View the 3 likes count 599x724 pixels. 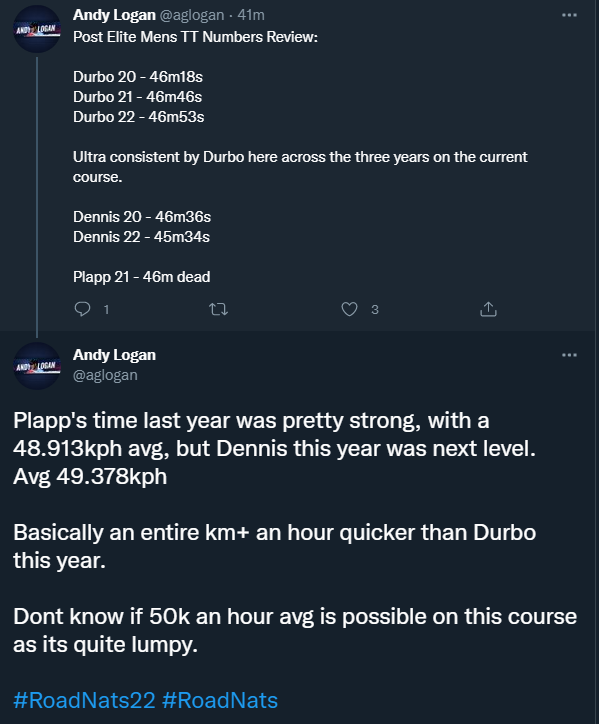(x=375, y=309)
